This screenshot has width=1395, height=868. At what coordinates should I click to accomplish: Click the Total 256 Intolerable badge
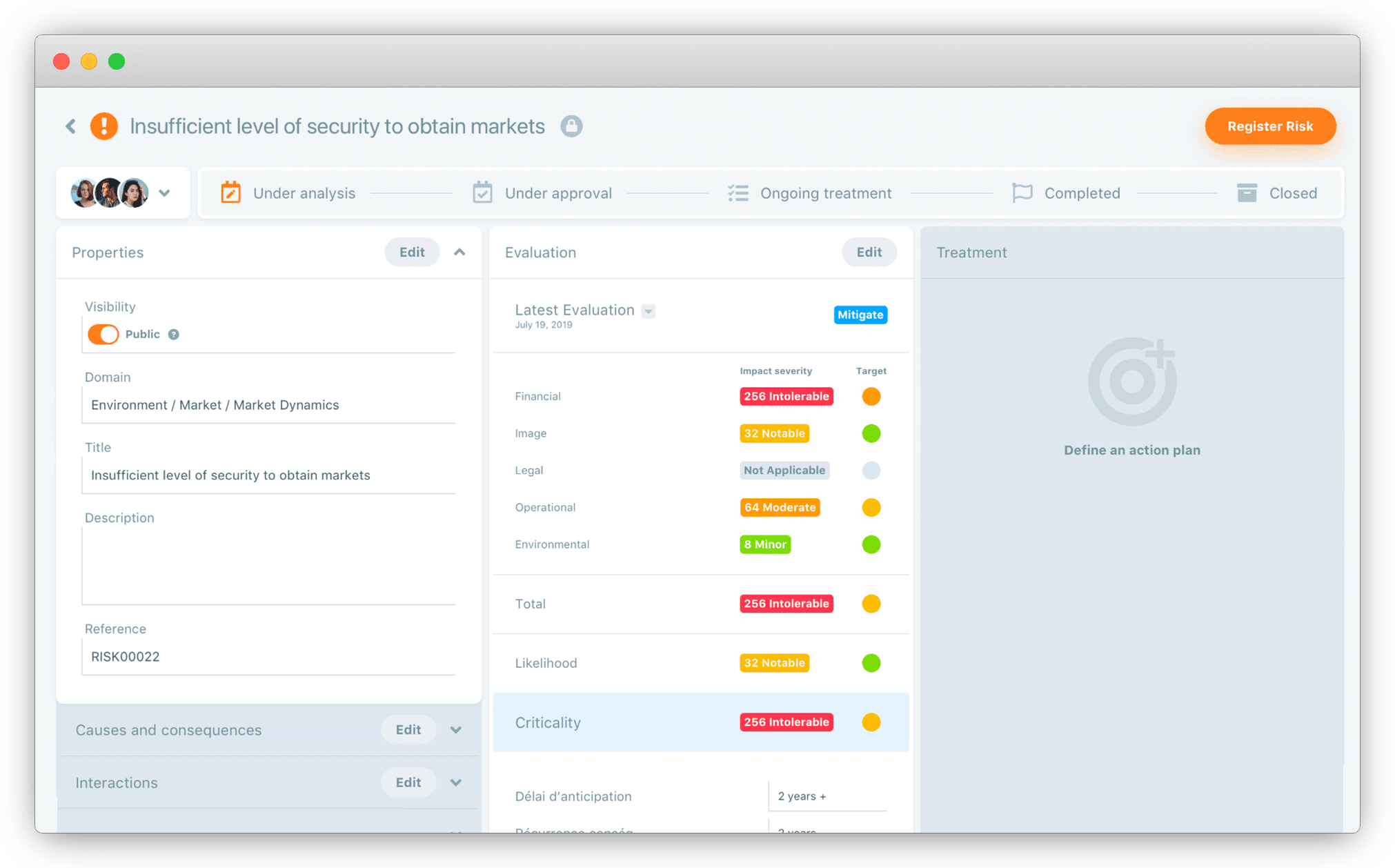click(786, 604)
